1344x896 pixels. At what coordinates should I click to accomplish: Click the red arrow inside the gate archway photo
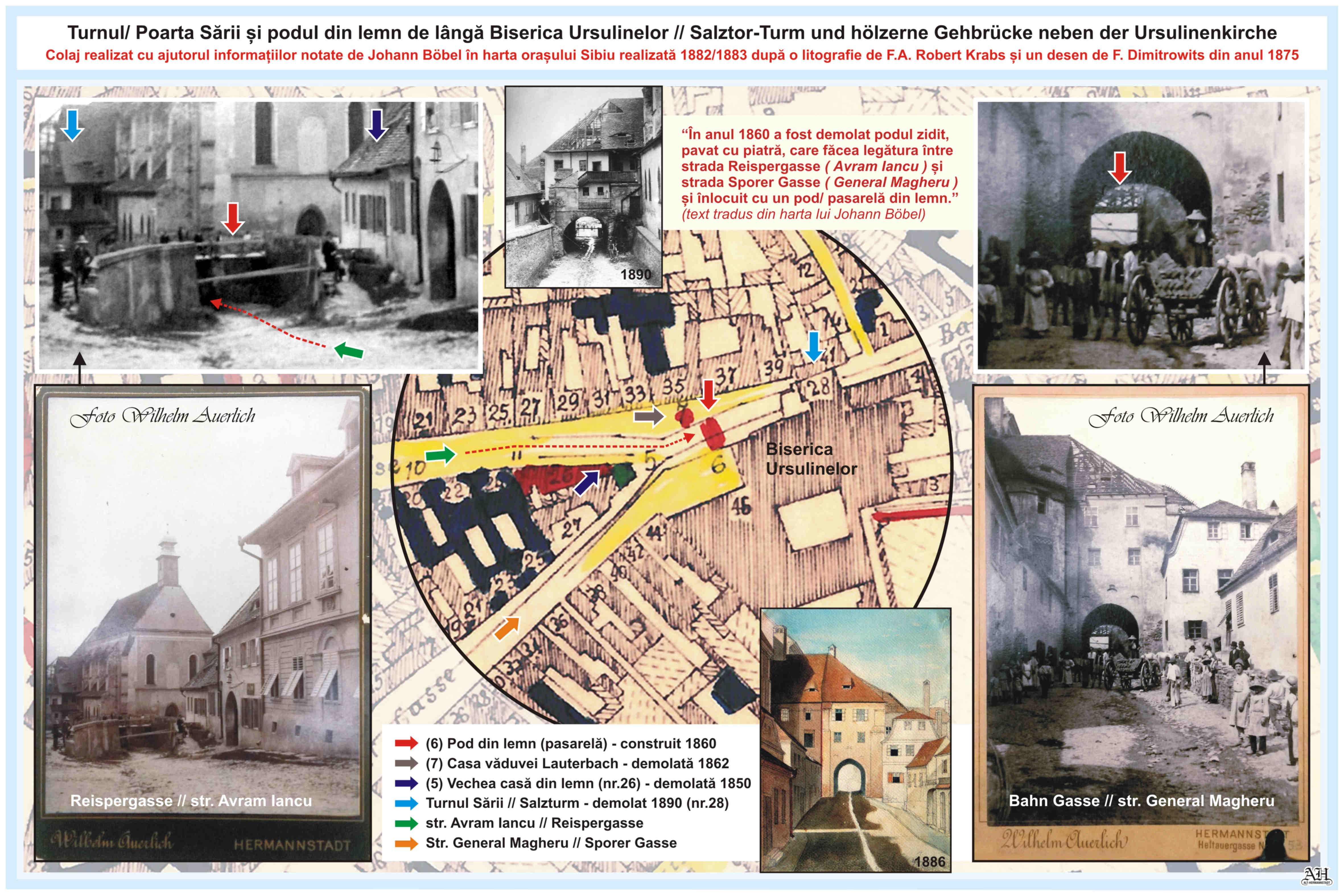tap(1120, 168)
